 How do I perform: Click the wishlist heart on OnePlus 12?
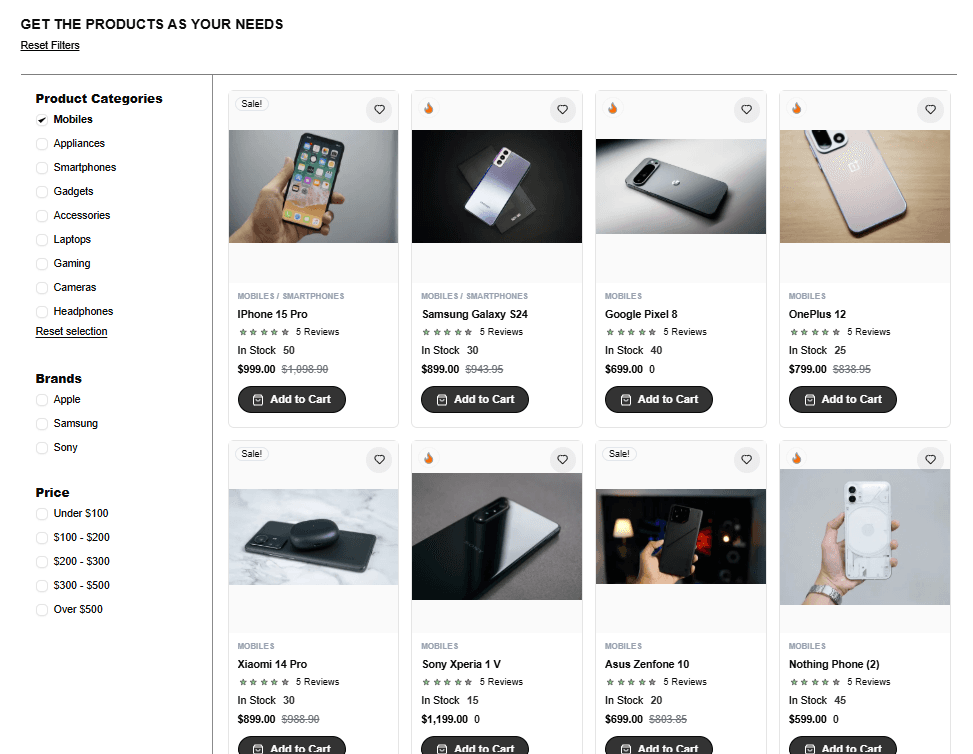coord(931,110)
